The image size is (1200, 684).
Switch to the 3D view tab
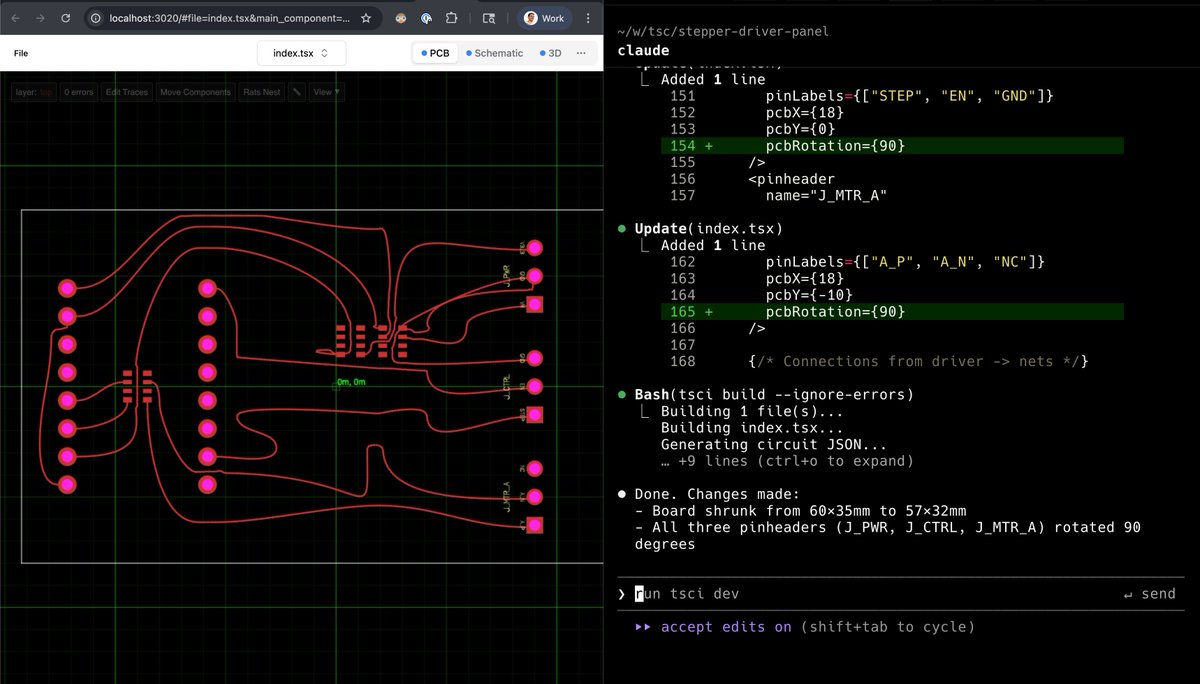click(550, 53)
